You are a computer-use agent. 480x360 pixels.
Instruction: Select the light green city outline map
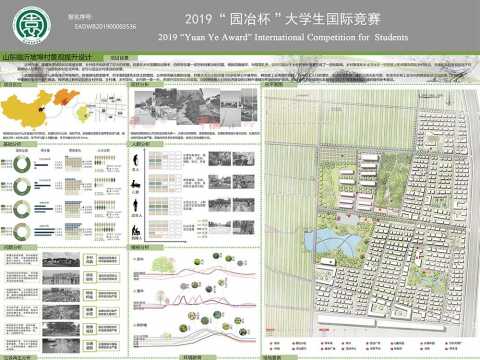point(83,113)
